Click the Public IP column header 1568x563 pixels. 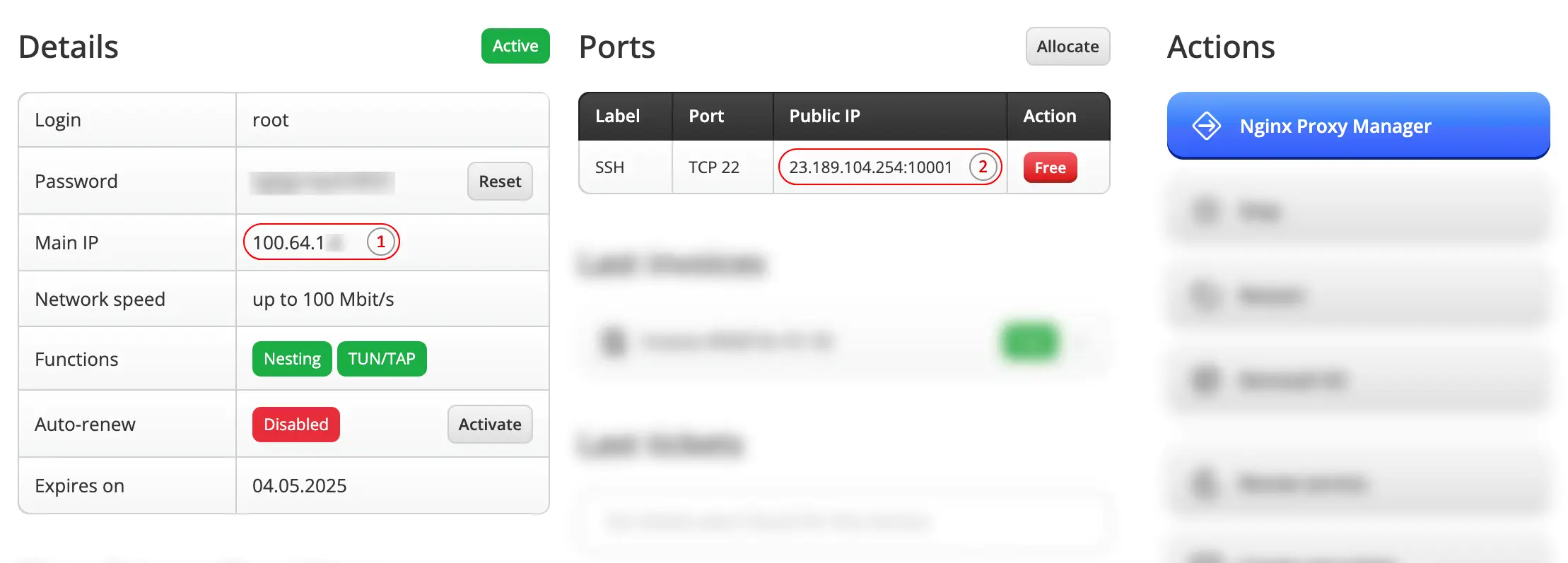824,117
